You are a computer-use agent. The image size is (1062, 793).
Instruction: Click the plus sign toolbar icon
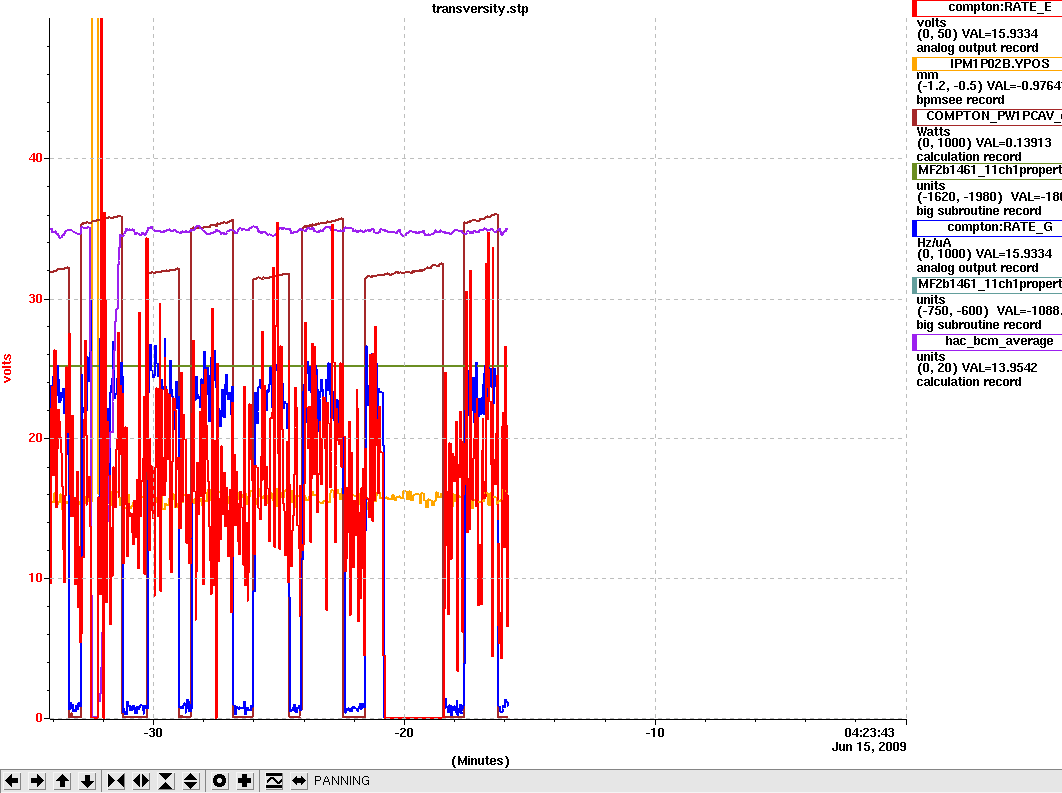click(245, 781)
